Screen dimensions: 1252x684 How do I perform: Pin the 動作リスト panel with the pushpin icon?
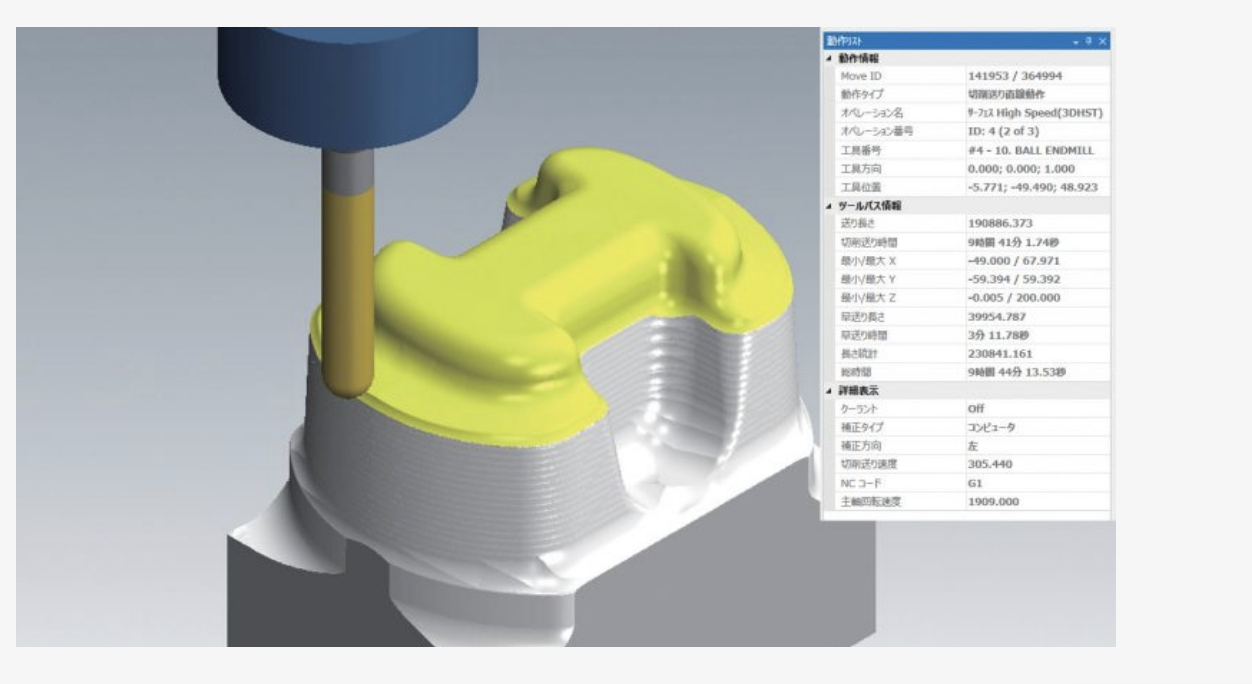point(1089,41)
